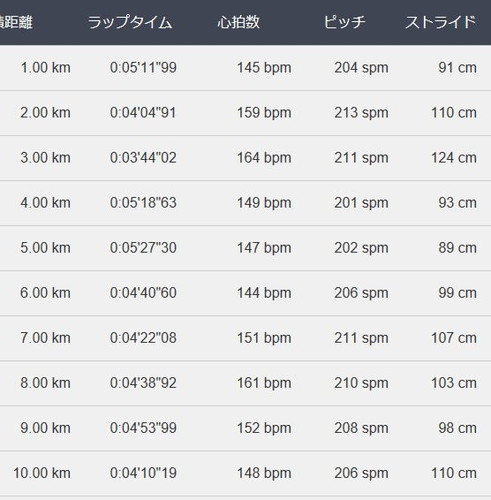Screen dimensions: 491x500
Task: Select the 201 spm pitch cell
Action: tap(361, 203)
